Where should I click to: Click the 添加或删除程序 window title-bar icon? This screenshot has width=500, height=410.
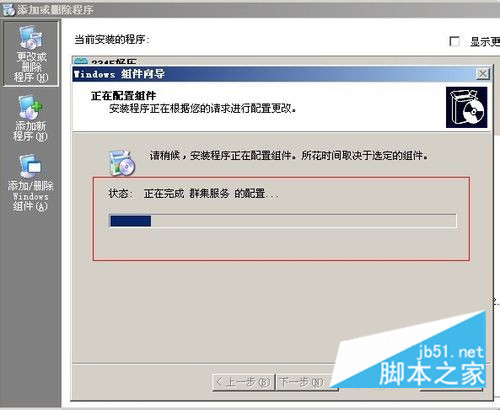click(x=8, y=9)
